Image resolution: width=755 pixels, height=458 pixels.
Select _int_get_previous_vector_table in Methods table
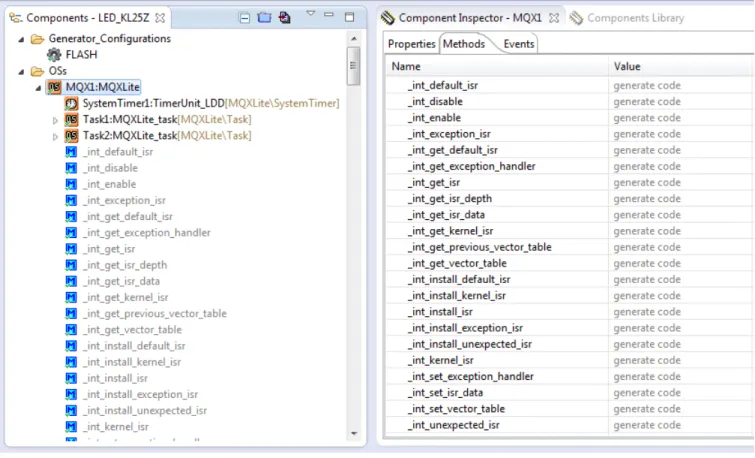point(480,248)
